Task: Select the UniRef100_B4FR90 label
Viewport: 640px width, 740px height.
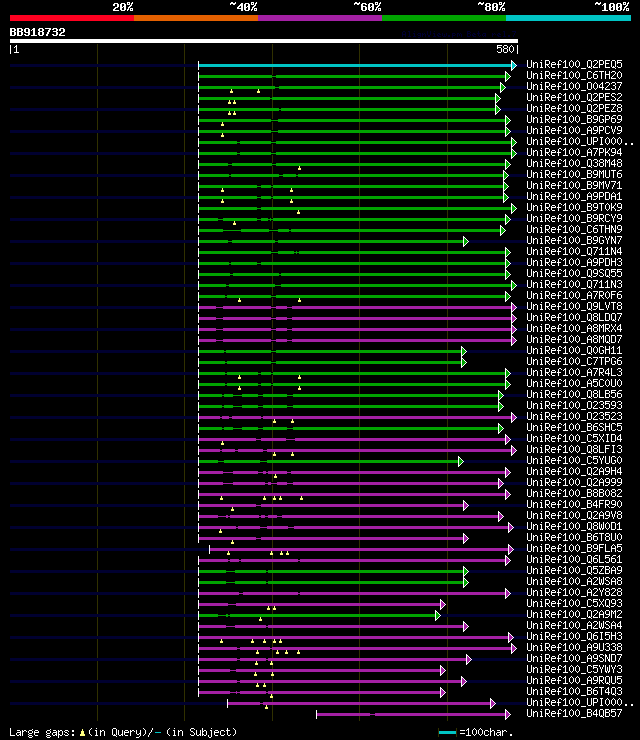Action: pos(574,505)
